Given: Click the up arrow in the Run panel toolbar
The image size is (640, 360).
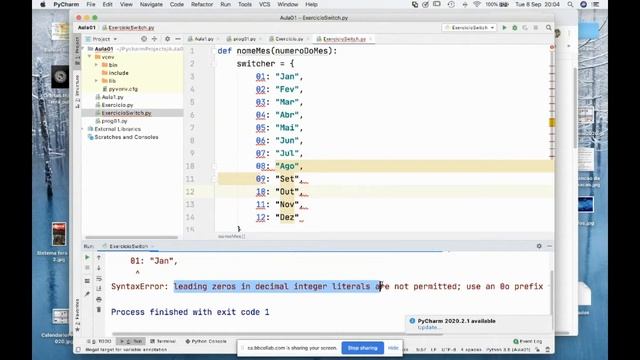Looking at the screenshot, I should (x=99, y=258).
